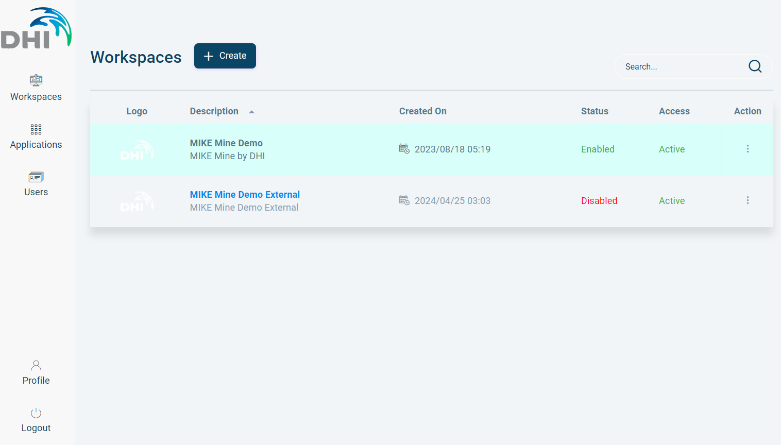This screenshot has width=781, height=445.
Task: Click the 2023/08/18 05:19 creation date
Action: (452, 149)
